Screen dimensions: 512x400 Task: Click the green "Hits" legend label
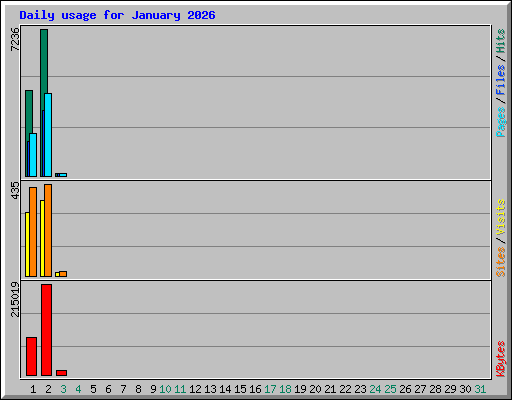point(500,41)
